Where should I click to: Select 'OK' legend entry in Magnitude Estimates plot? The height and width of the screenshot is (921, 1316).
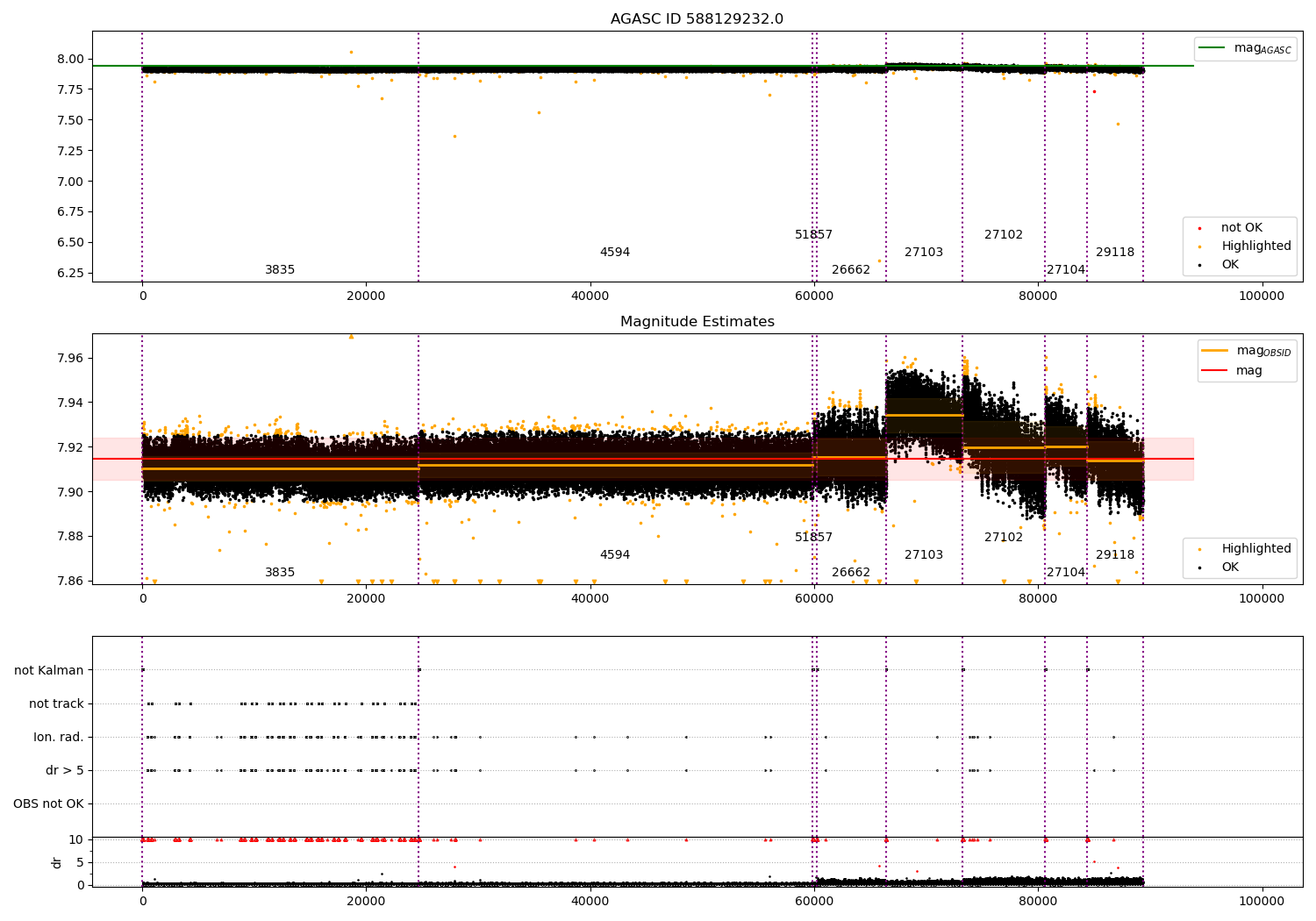[x=1230, y=568]
